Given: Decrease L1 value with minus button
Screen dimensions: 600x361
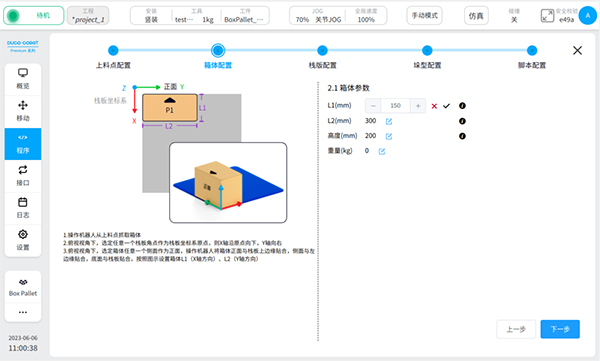Looking at the screenshot, I should pos(373,106).
